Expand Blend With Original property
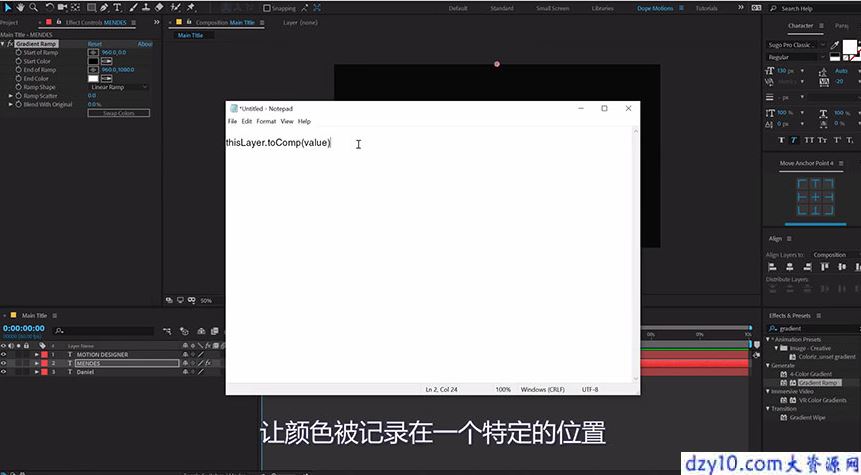 10,104
